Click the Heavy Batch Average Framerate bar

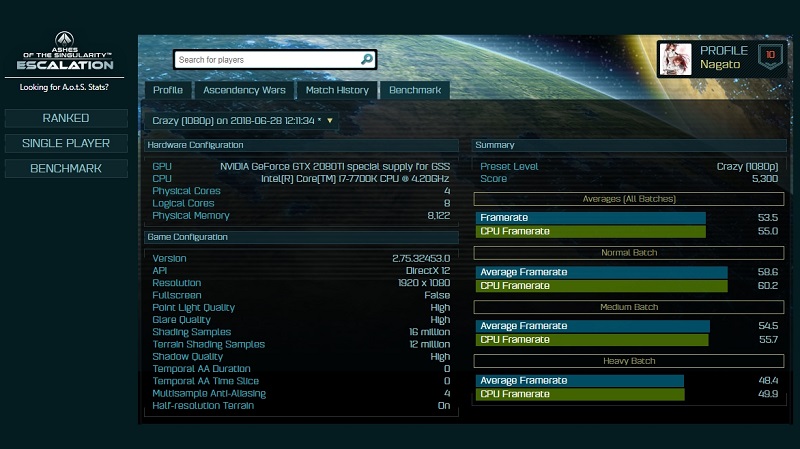(580, 381)
